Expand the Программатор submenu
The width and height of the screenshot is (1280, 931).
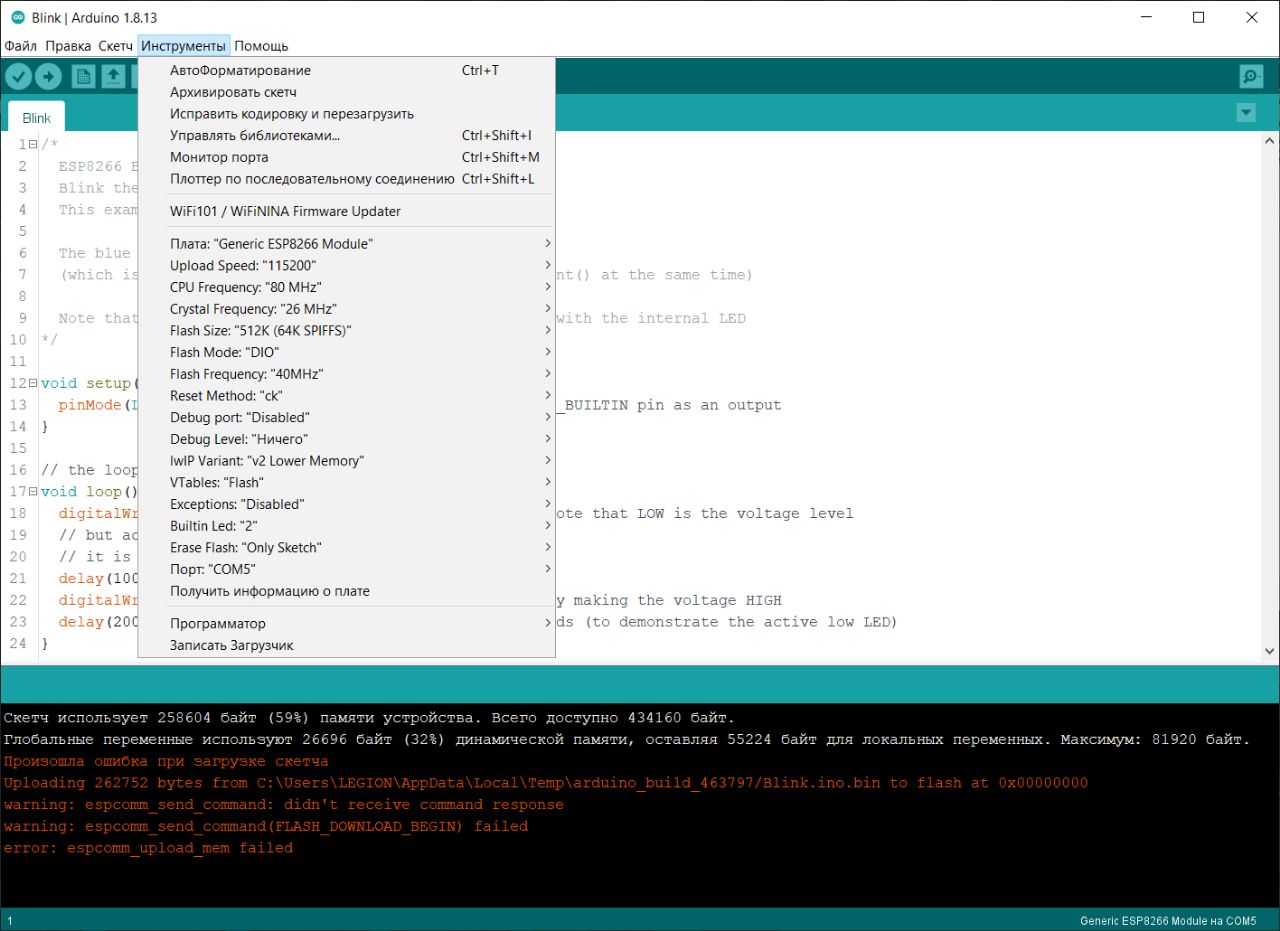tap(346, 624)
